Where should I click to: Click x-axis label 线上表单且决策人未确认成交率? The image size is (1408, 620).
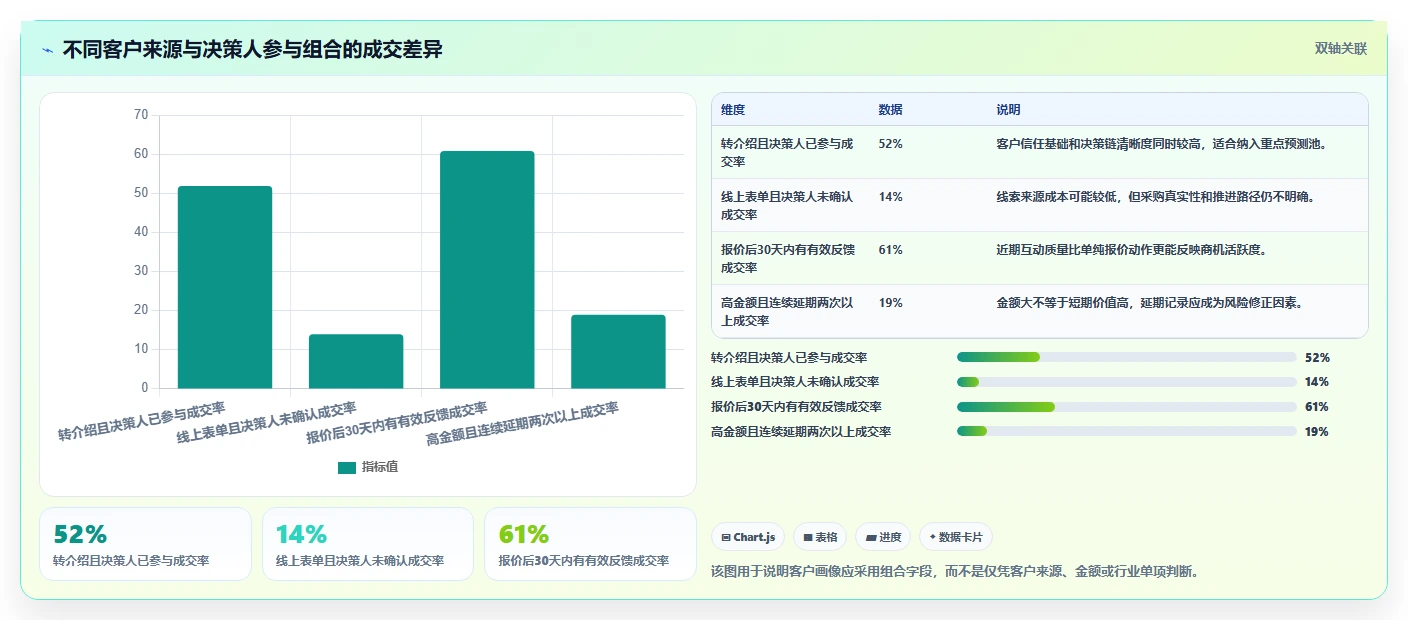[266, 423]
